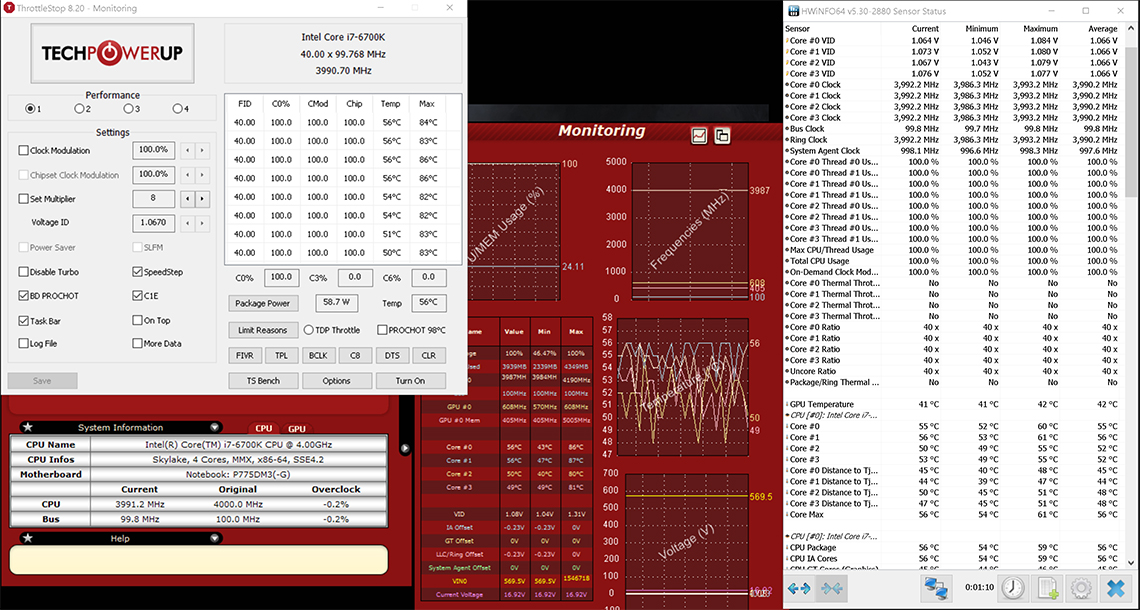Click the HWiNFO clock reset timer icon
The image size is (1140, 610).
1013,588
